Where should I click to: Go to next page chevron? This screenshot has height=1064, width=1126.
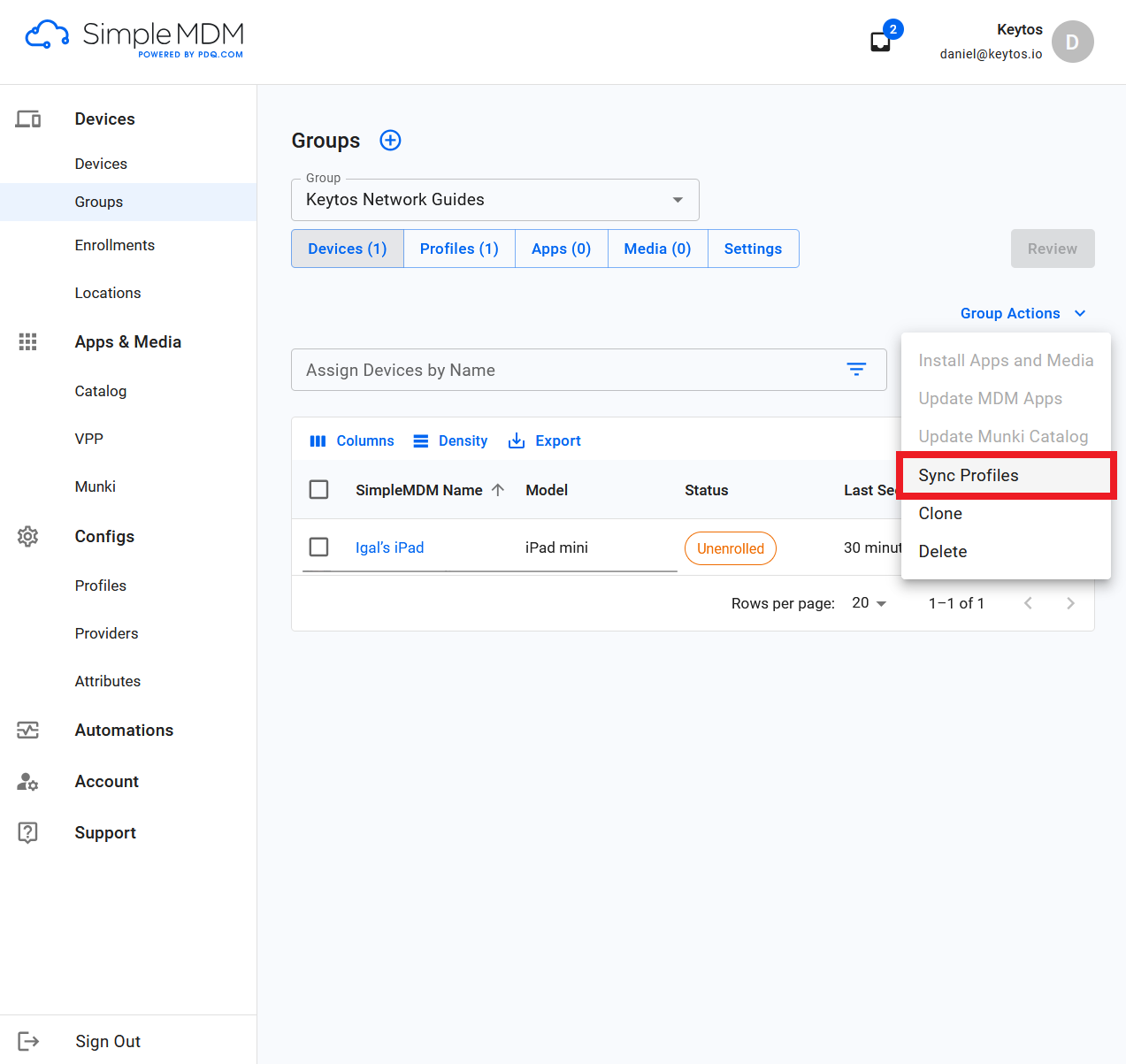(1070, 603)
